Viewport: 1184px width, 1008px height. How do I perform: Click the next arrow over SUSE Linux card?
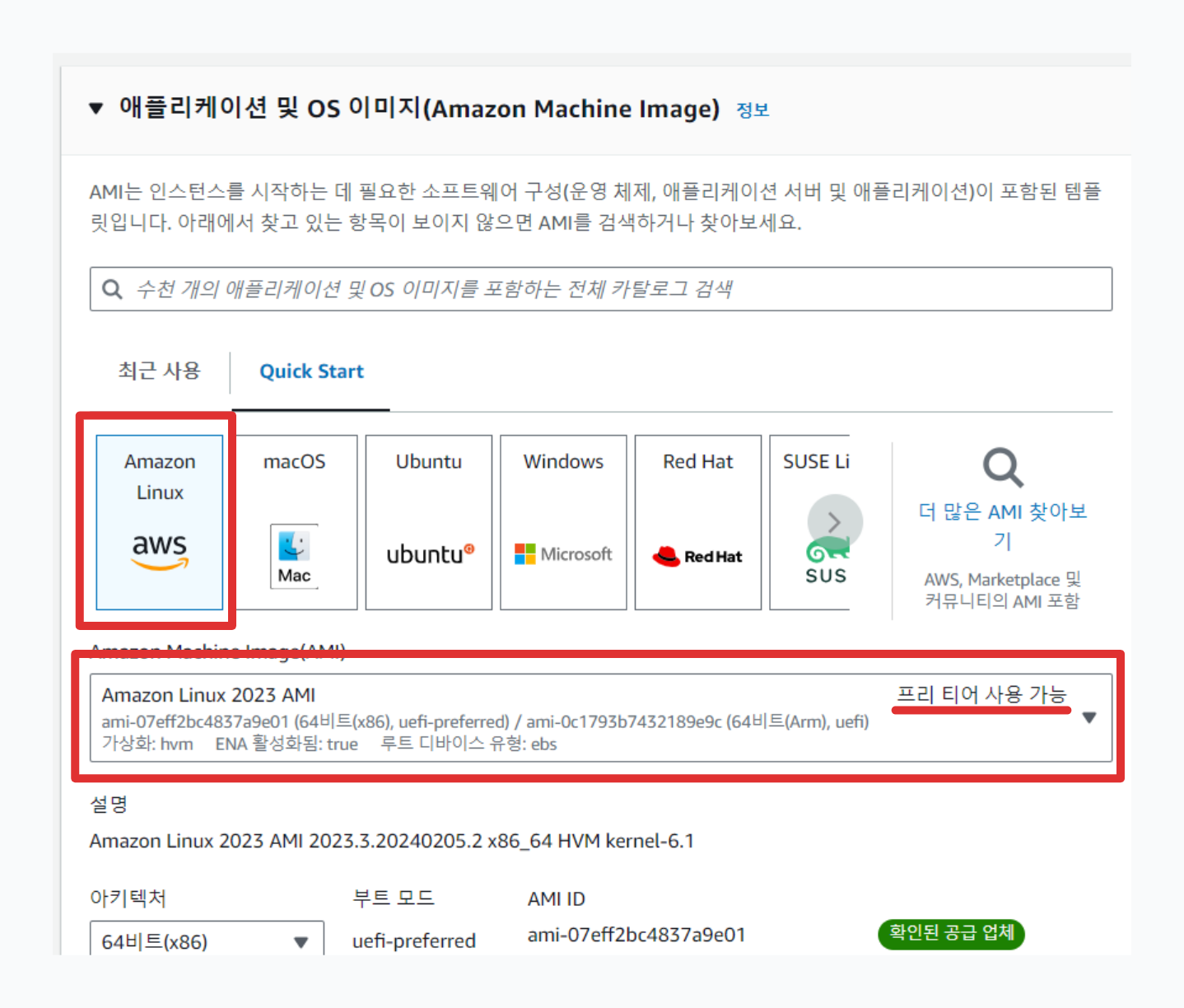pos(835,521)
